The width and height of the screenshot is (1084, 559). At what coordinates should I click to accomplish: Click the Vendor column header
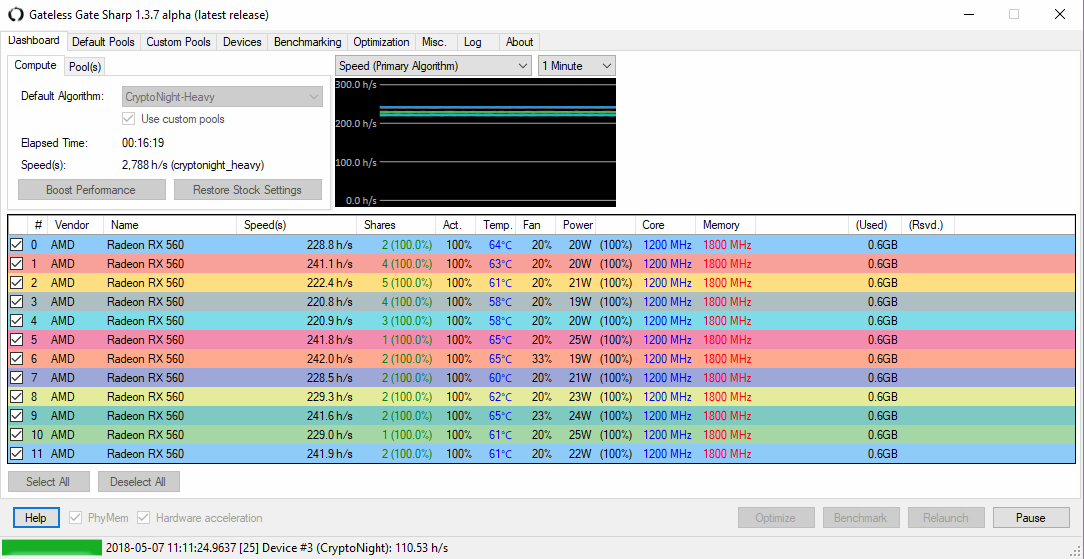(x=76, y=225)
